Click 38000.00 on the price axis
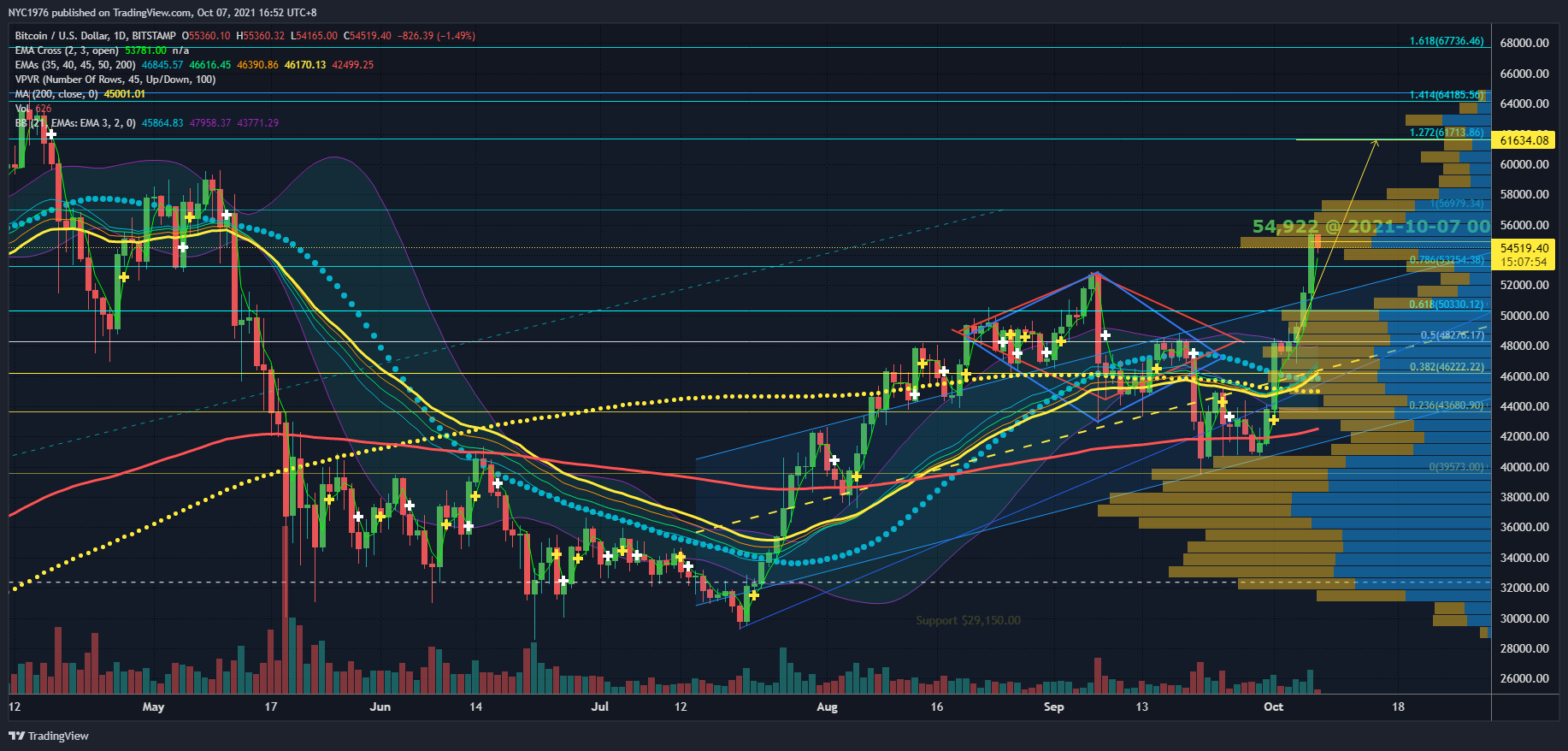 tap(1524, 497)
